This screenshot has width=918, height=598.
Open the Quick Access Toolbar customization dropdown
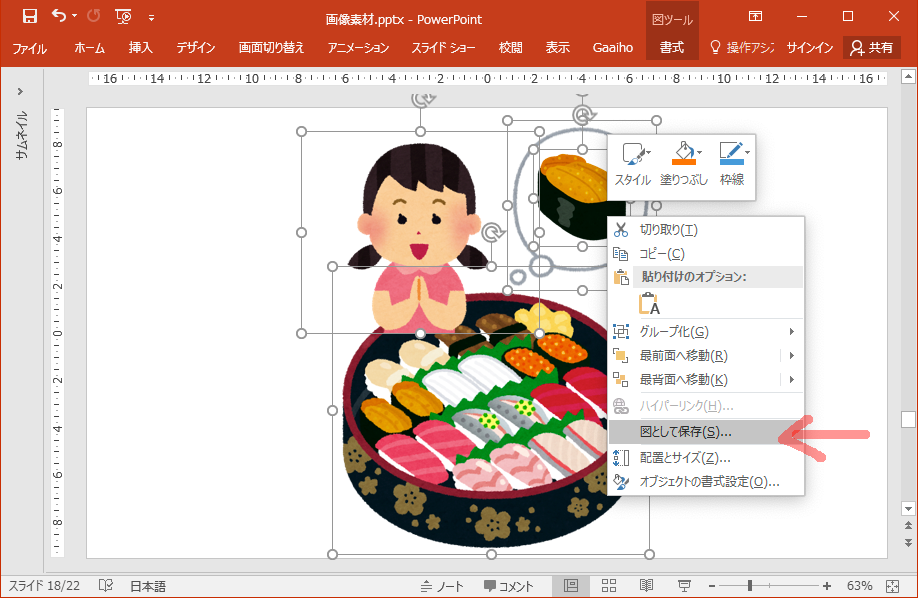(152, 17)
